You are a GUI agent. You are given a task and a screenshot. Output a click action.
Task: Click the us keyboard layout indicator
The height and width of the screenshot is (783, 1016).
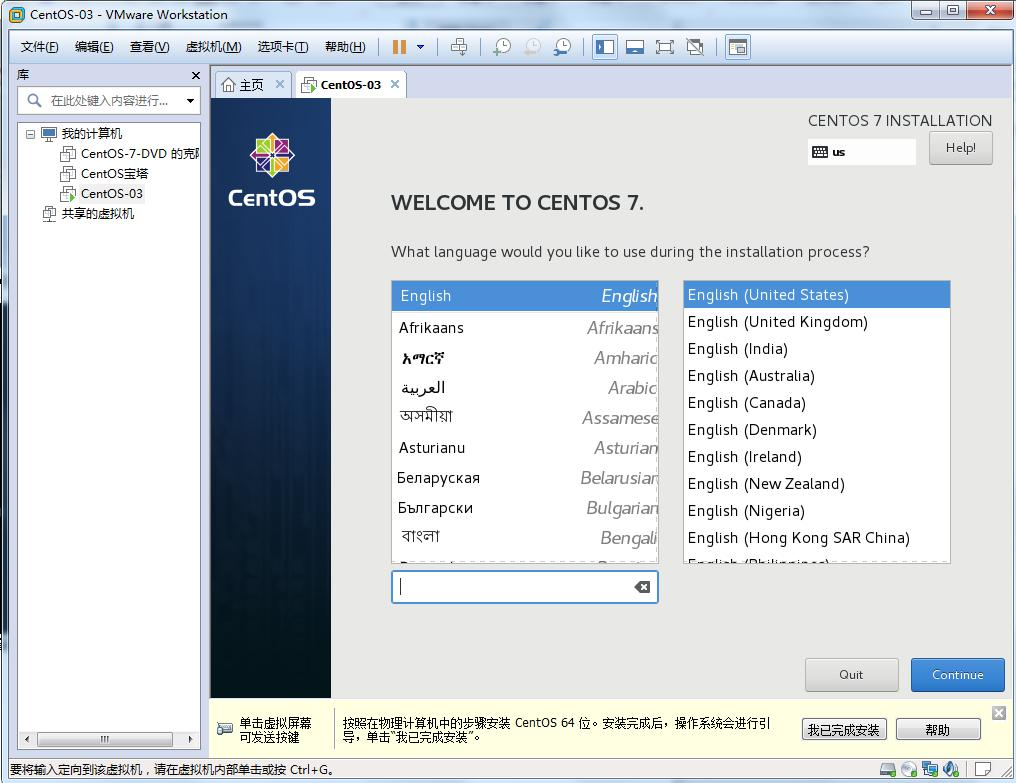pos(861,152)
